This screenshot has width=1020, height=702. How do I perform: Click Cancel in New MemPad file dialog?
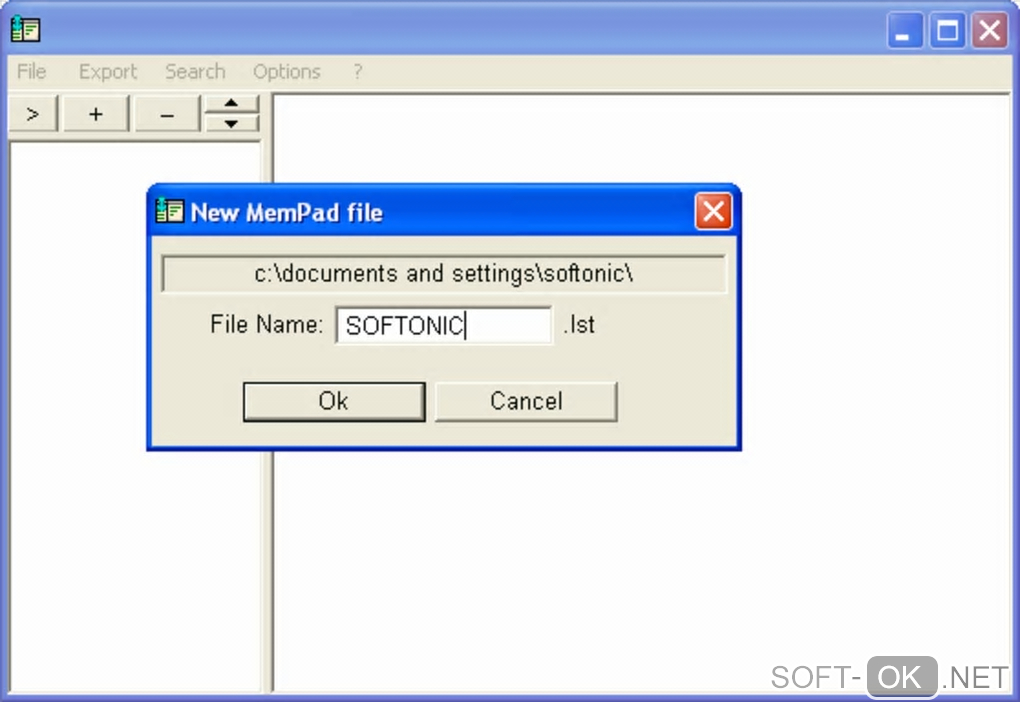526,401
